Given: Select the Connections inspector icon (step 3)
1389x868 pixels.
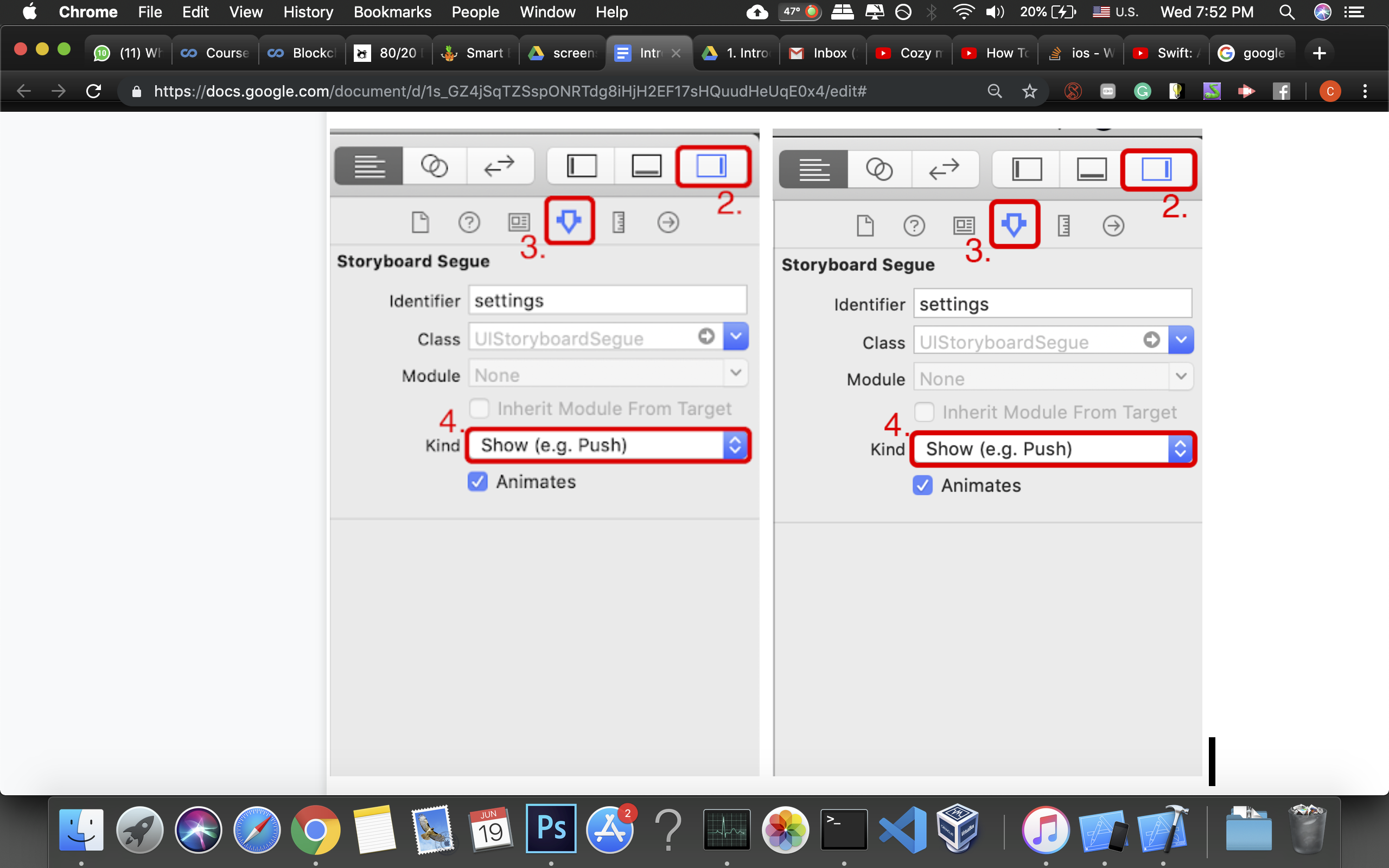Looking at the screenshot, I should [x=569, y=221].
